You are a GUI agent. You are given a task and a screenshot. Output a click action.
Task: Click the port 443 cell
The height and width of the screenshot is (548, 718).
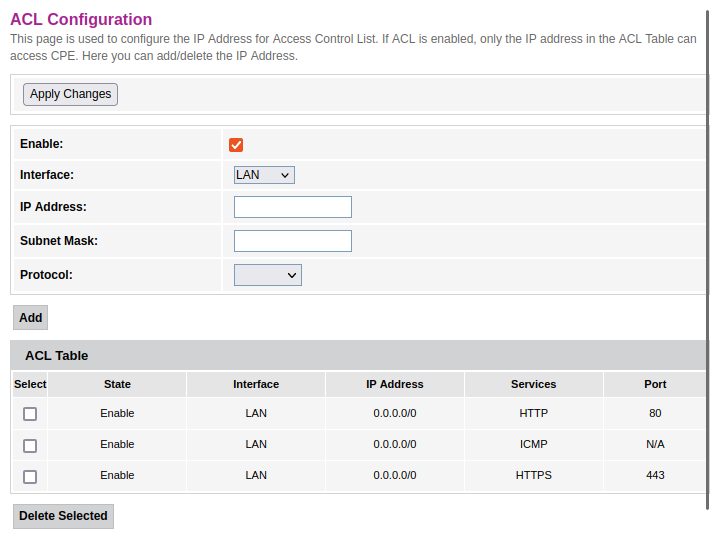click(x=655, y=475)
